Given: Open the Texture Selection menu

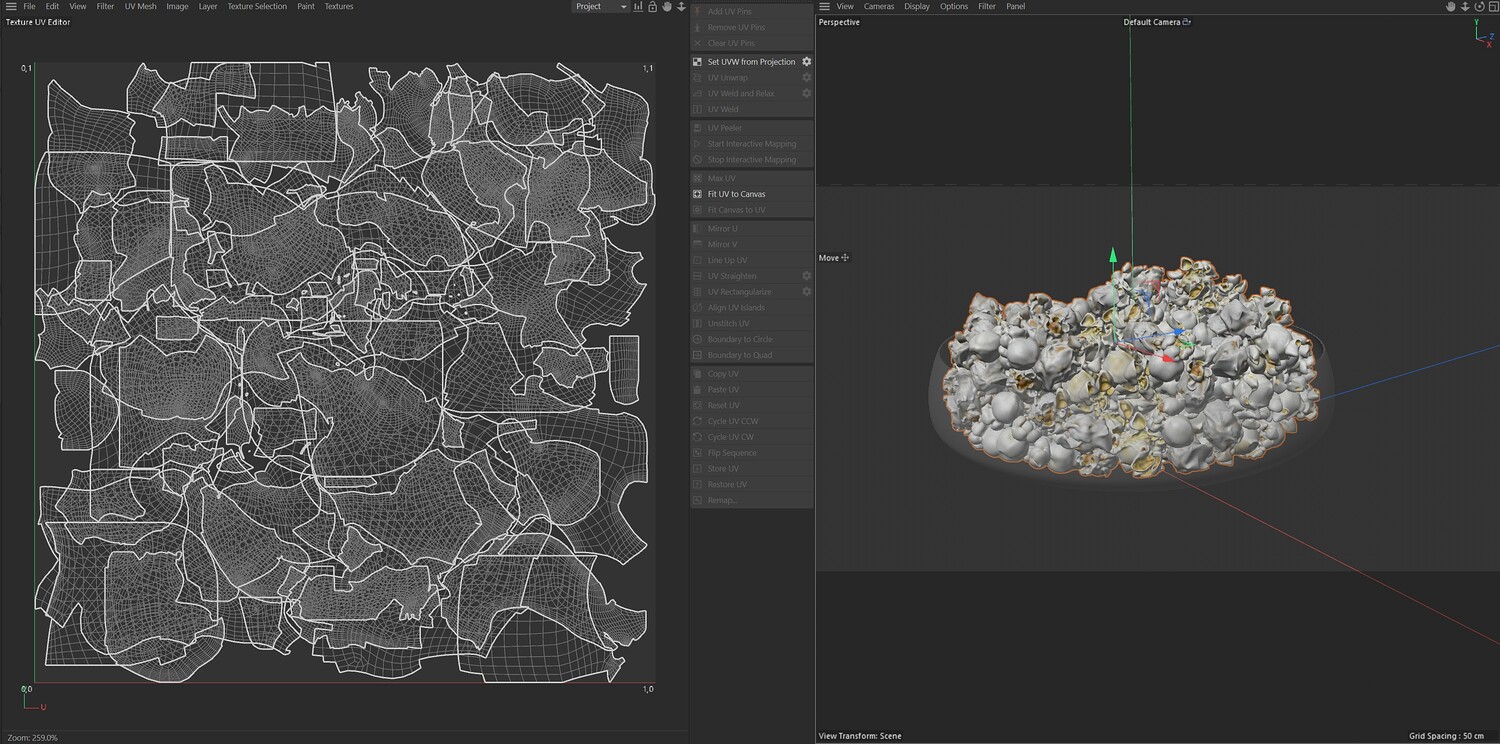Looking at the screenshot, I should coord(256,6).
